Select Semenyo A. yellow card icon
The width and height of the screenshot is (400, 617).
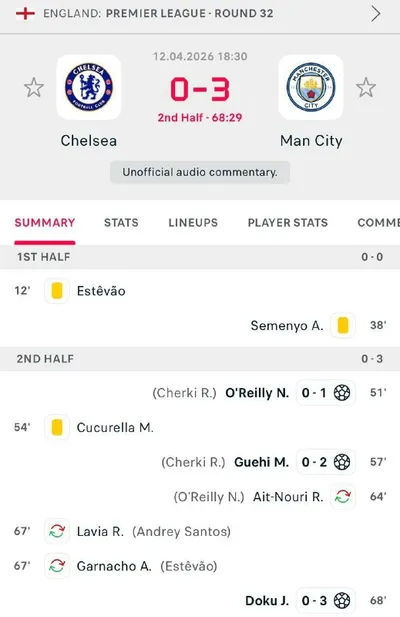(x=343, y=325)
